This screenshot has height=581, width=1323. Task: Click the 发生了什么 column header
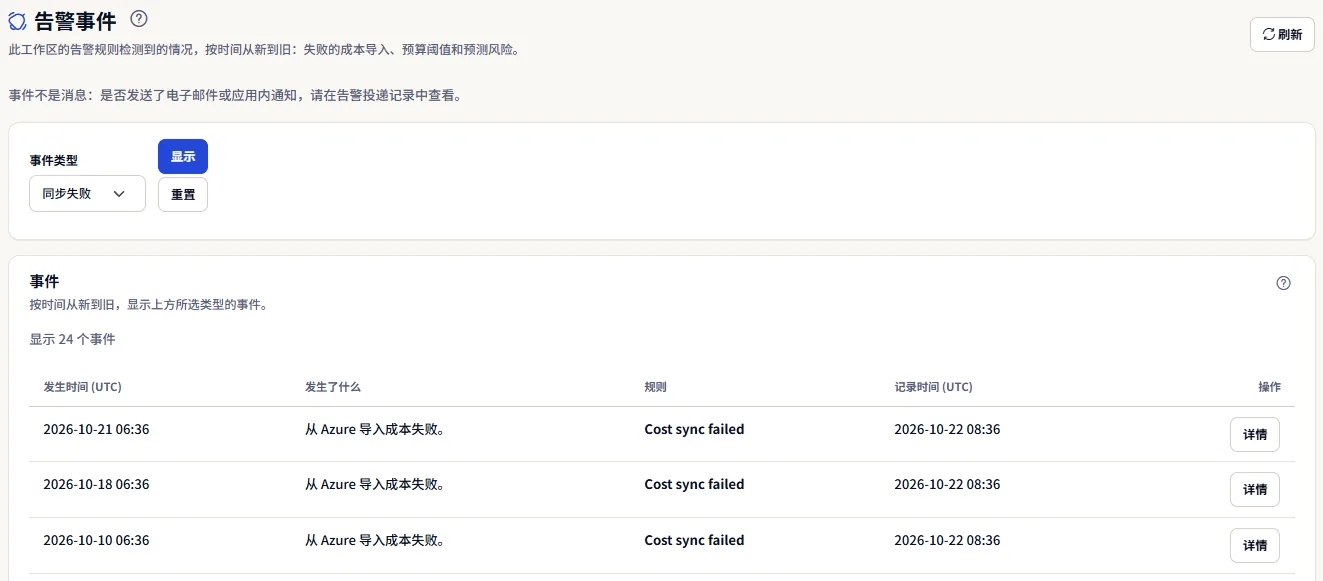coord(333,387)
